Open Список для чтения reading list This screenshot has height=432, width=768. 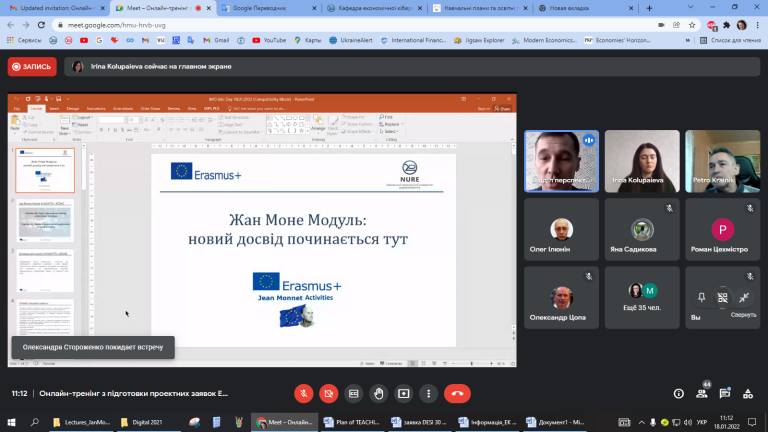pyautogui.click(x=730, y=40)
